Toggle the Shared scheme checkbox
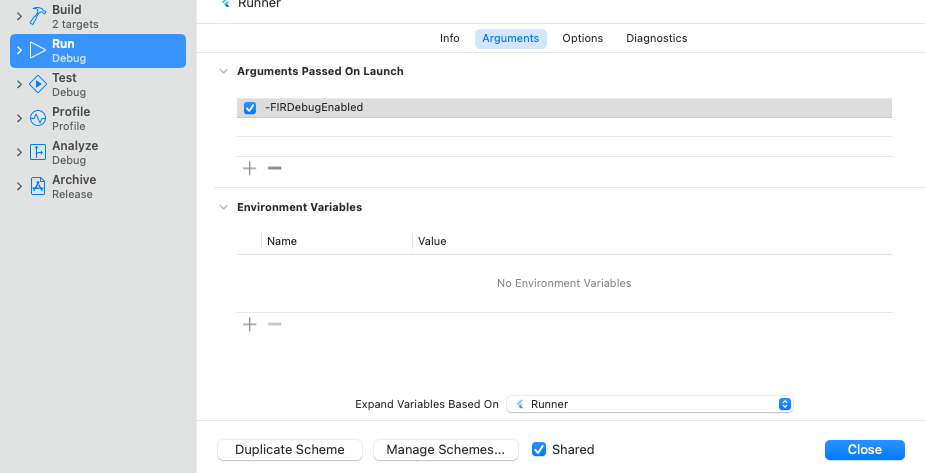925x473 pixels. point(539,449)
